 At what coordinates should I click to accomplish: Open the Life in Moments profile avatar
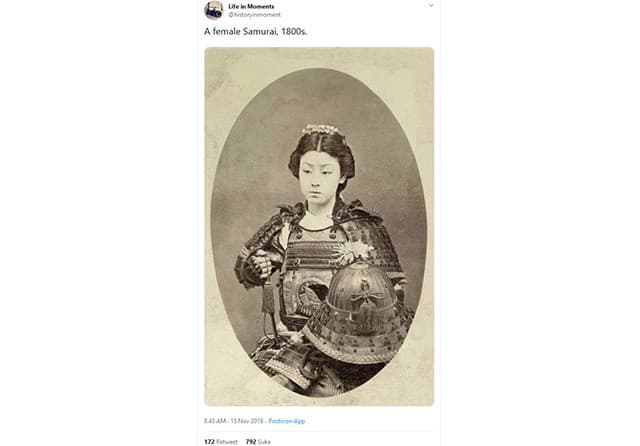click(x=213, y=10)
